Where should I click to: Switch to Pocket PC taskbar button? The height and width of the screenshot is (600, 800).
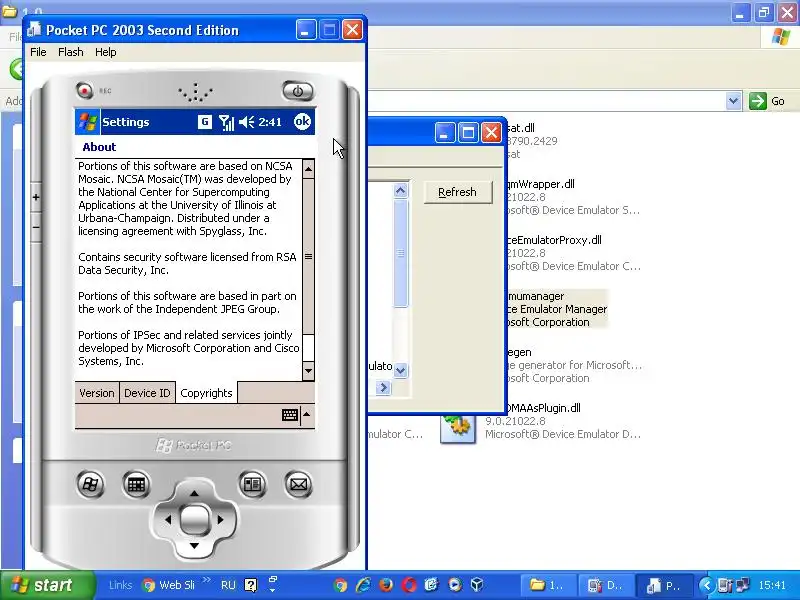tap(664, 585)
